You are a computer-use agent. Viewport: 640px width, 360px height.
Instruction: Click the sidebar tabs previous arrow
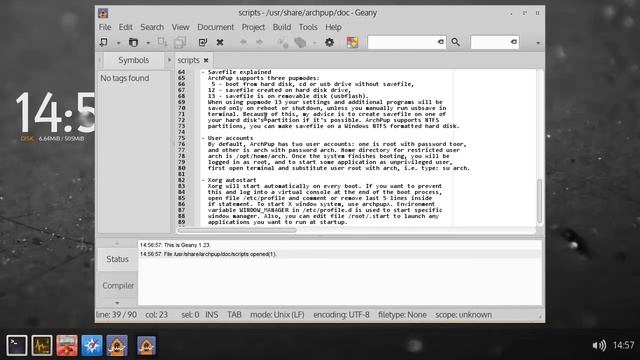click(100, 60)
